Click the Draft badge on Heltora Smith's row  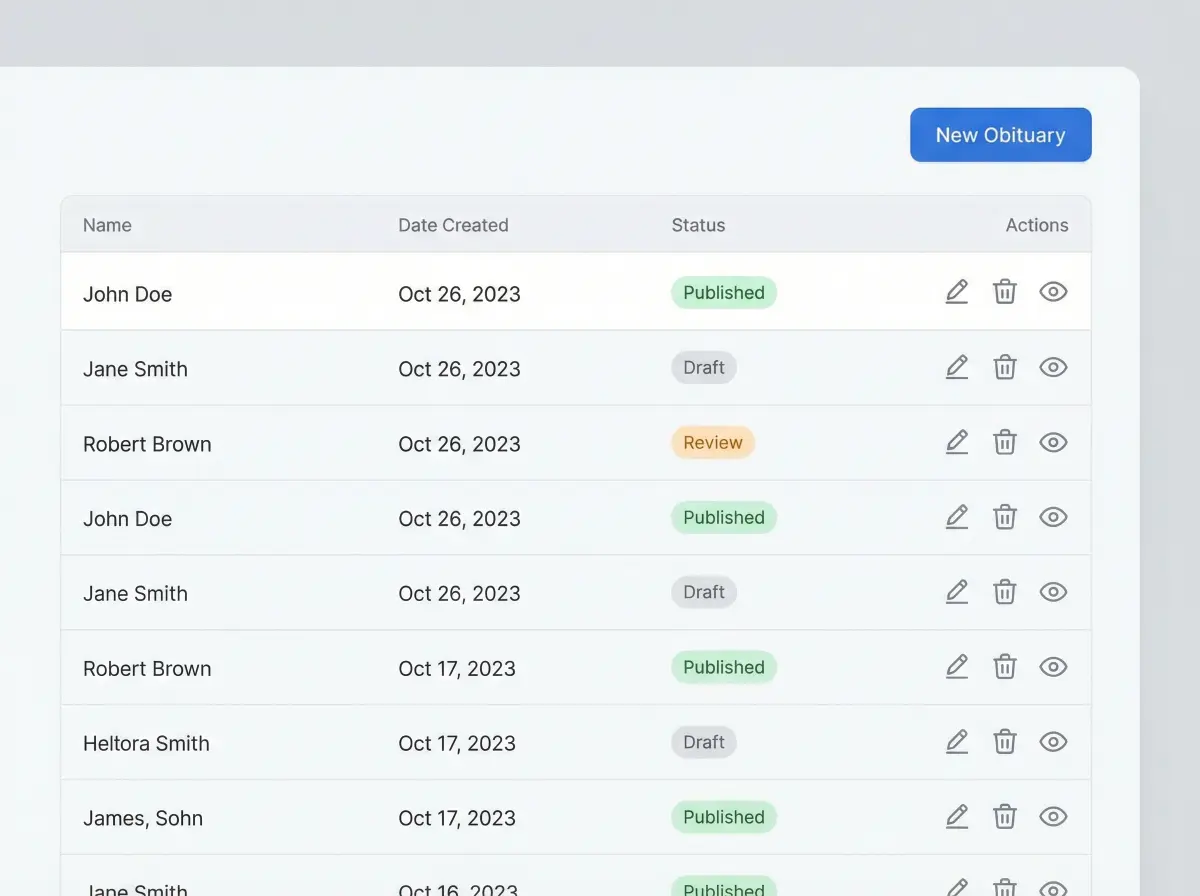pyautogui.click(x=703, y=742)
